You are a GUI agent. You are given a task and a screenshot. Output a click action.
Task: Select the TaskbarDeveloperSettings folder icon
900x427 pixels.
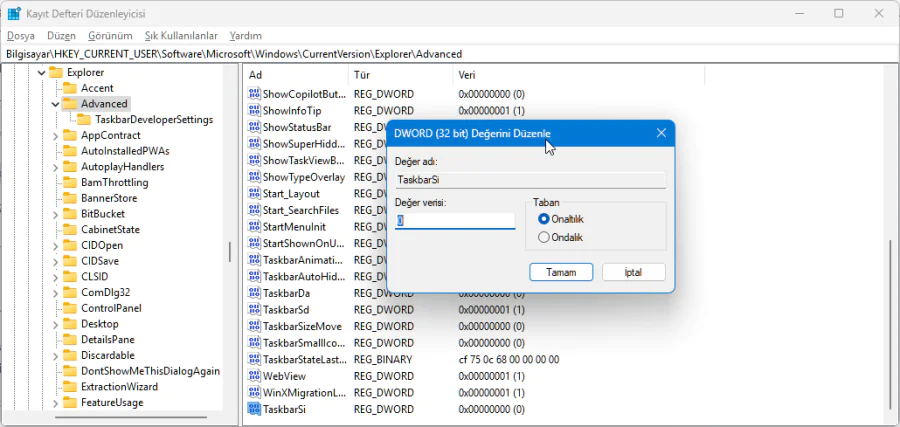tap(84, 120)
